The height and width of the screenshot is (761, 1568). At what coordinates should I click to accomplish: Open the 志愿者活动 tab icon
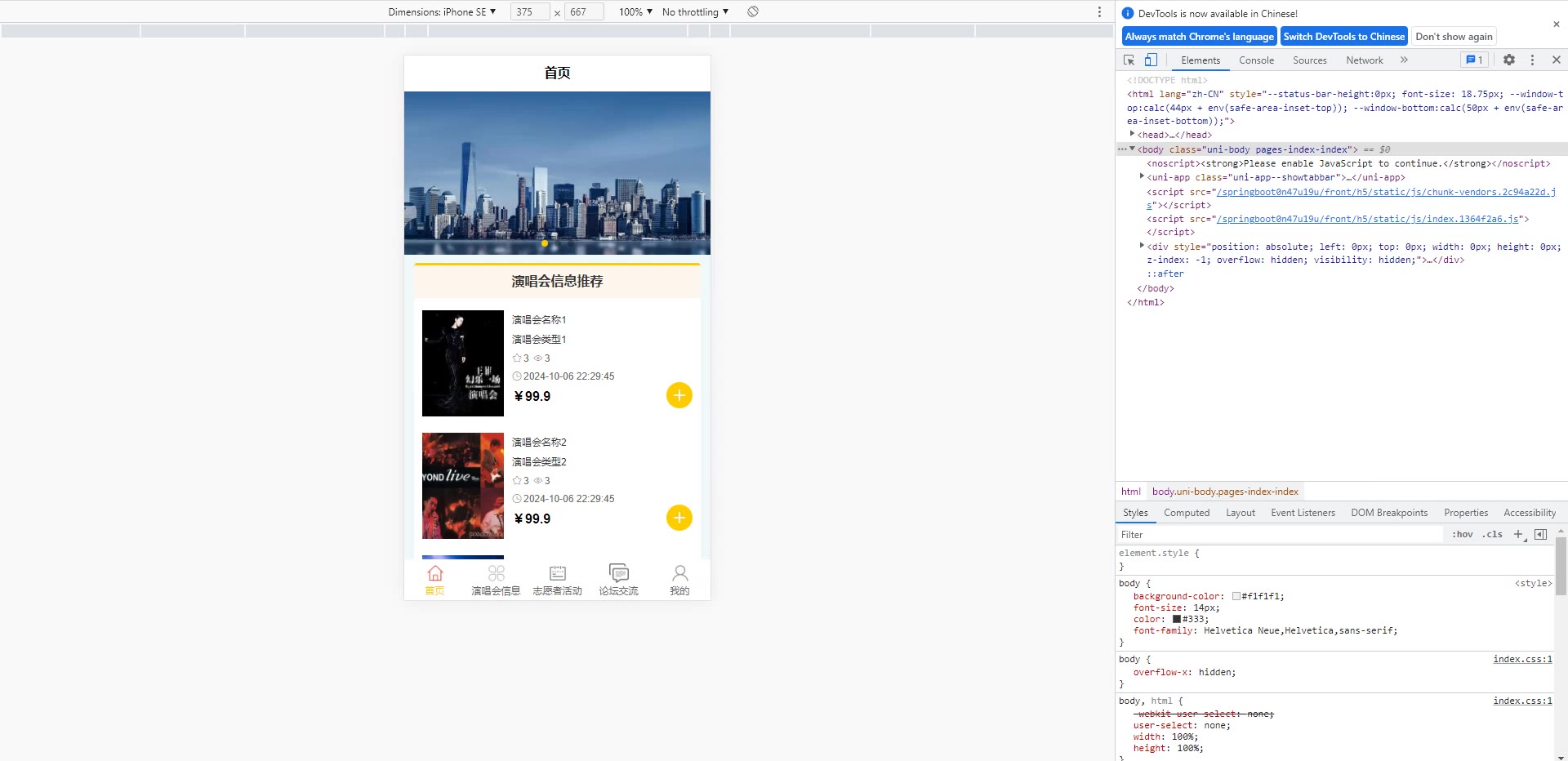click(557, 573)
